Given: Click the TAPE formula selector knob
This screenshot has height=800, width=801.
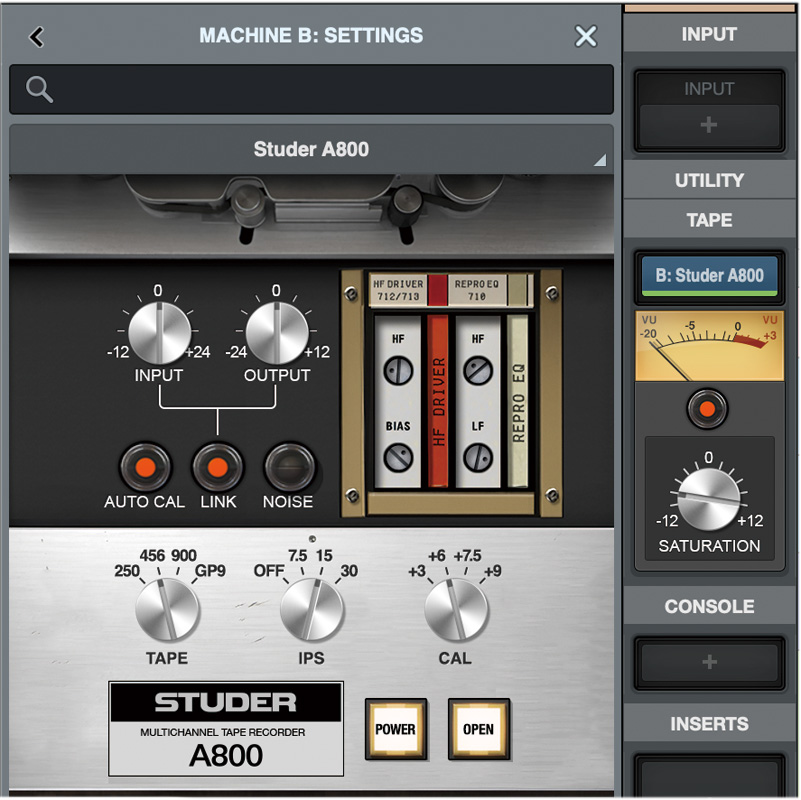Looking at the screenshot, I should (x=167, y=610).
